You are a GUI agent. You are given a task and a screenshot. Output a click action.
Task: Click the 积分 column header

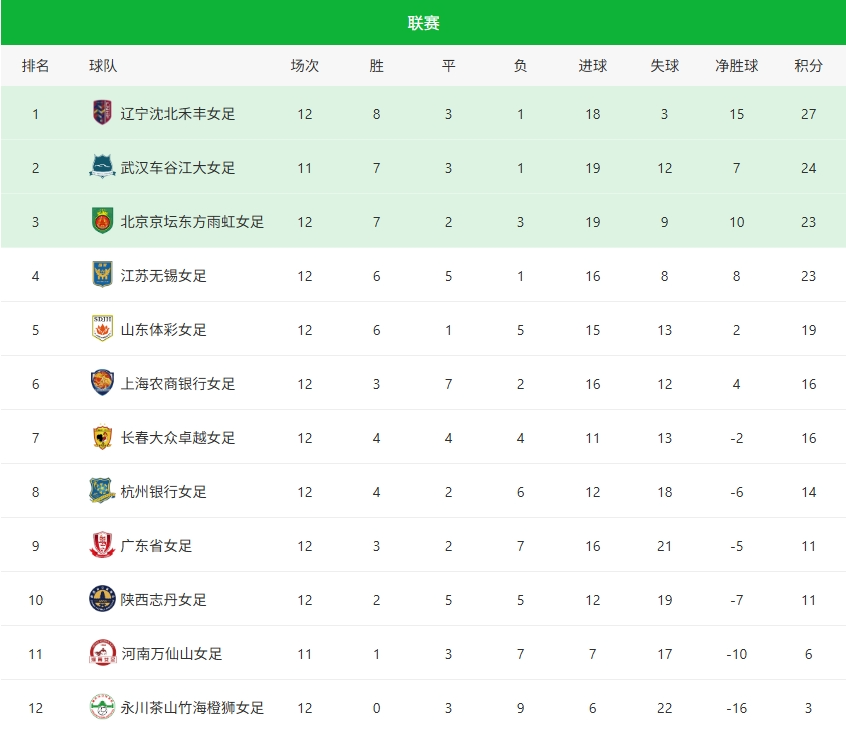coord(808,66)
